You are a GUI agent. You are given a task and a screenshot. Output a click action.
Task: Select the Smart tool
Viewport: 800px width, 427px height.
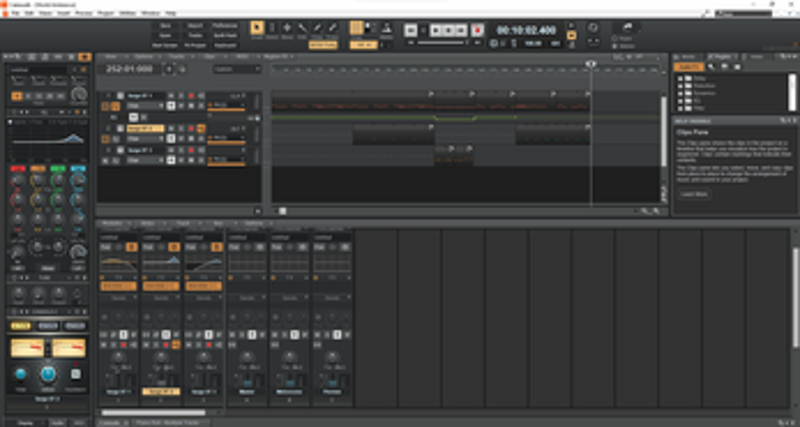click(x=257, y=28)
